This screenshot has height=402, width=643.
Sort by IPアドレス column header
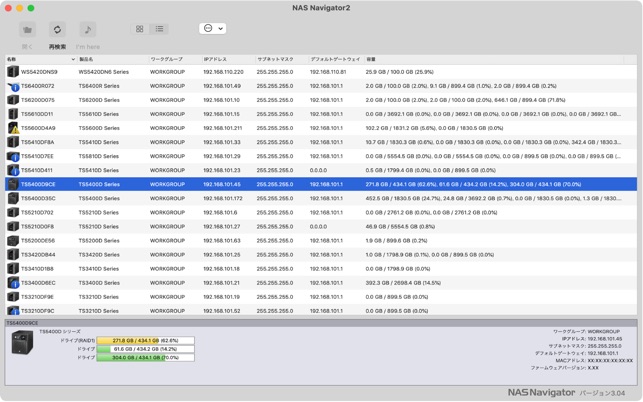[215, 59]
